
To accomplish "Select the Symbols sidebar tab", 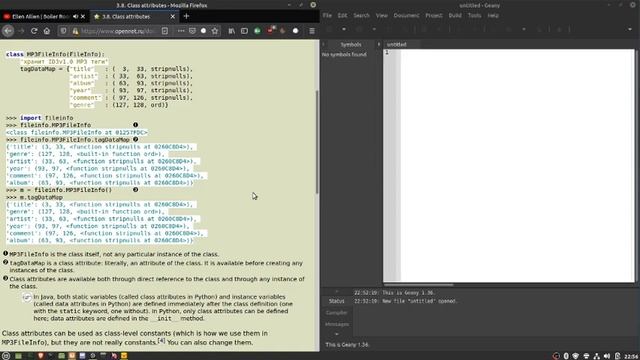I will click(x=351, y=44).
